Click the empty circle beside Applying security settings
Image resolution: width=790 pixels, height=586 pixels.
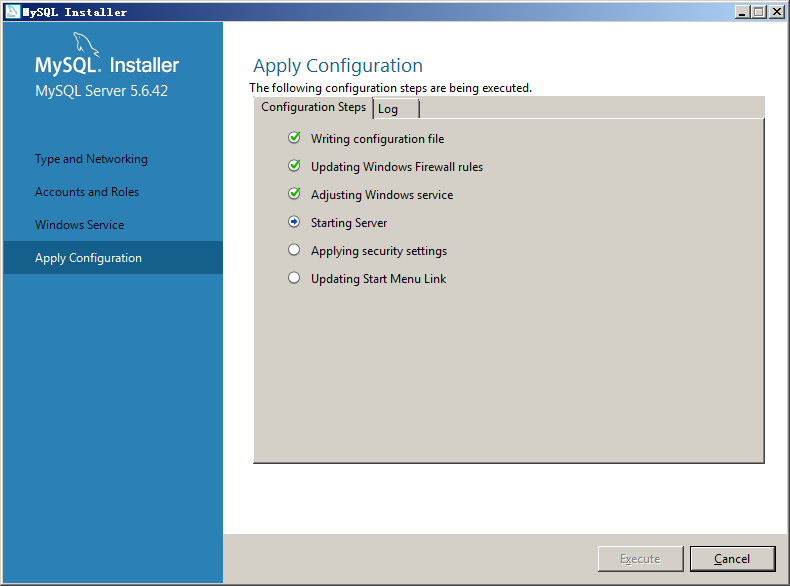[x=294, y=250]
